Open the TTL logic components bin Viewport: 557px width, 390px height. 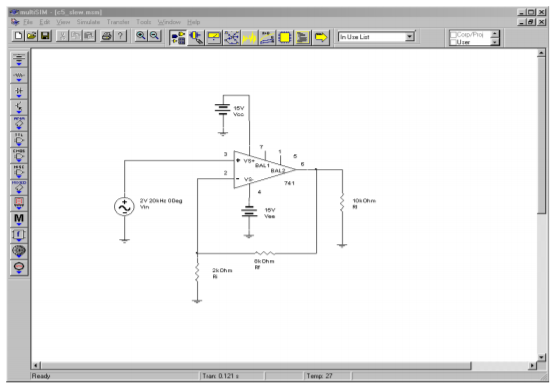(x=19, y=139)
